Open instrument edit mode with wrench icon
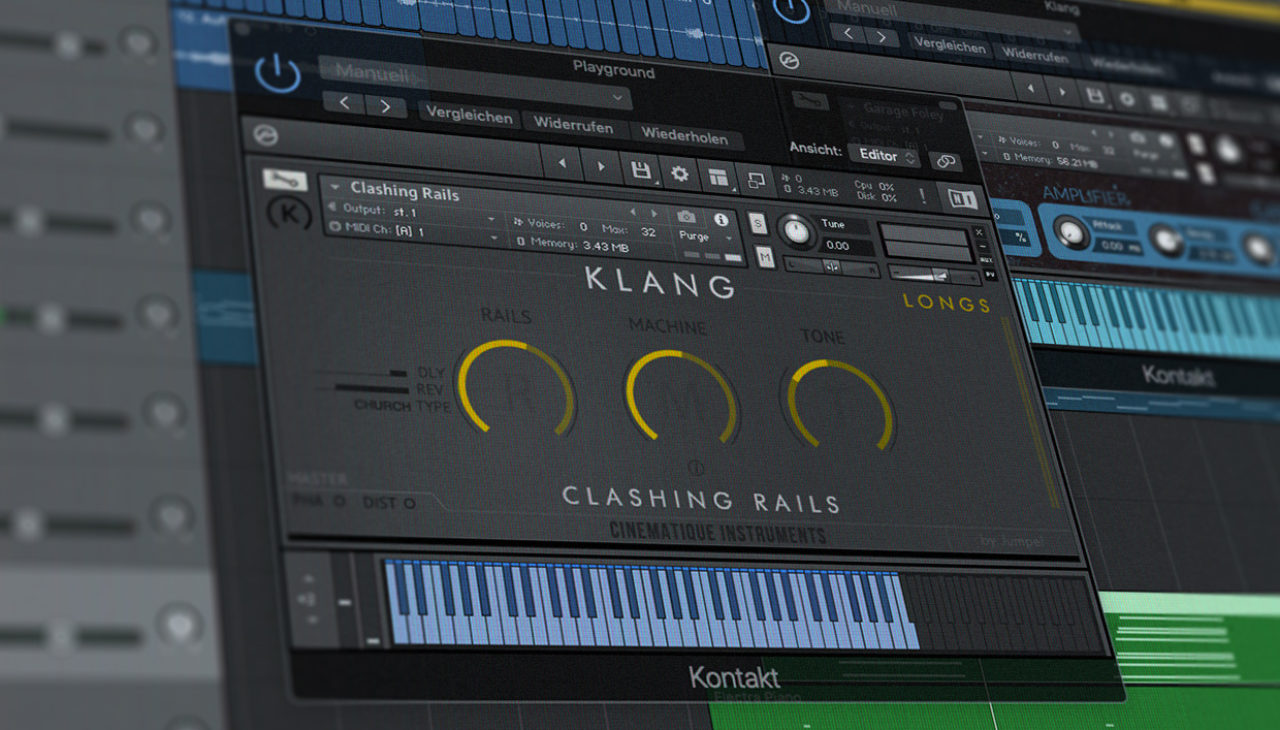The width and height of the screenshot is (1280, 730). tap(284, 180)
